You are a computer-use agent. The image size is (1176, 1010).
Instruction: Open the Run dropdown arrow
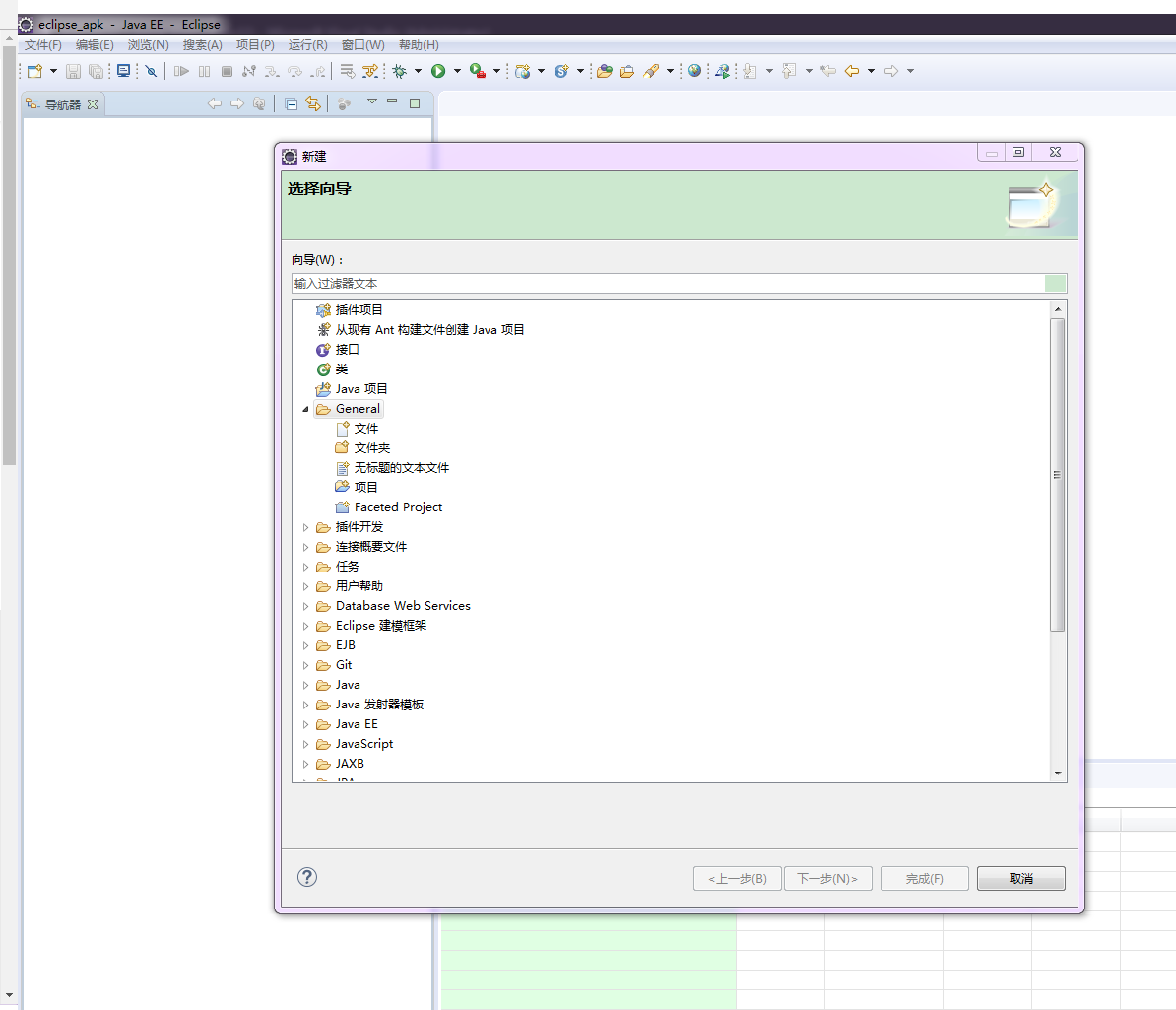[x=457, y=71]
